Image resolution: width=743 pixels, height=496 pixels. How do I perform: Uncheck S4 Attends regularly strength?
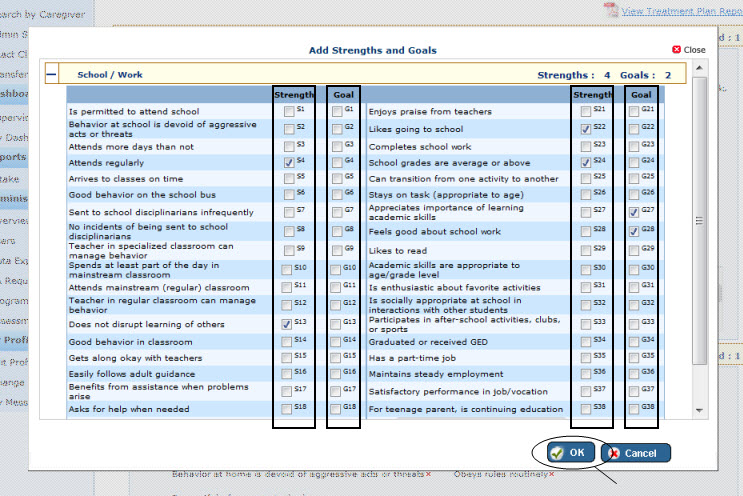(289, 162)
